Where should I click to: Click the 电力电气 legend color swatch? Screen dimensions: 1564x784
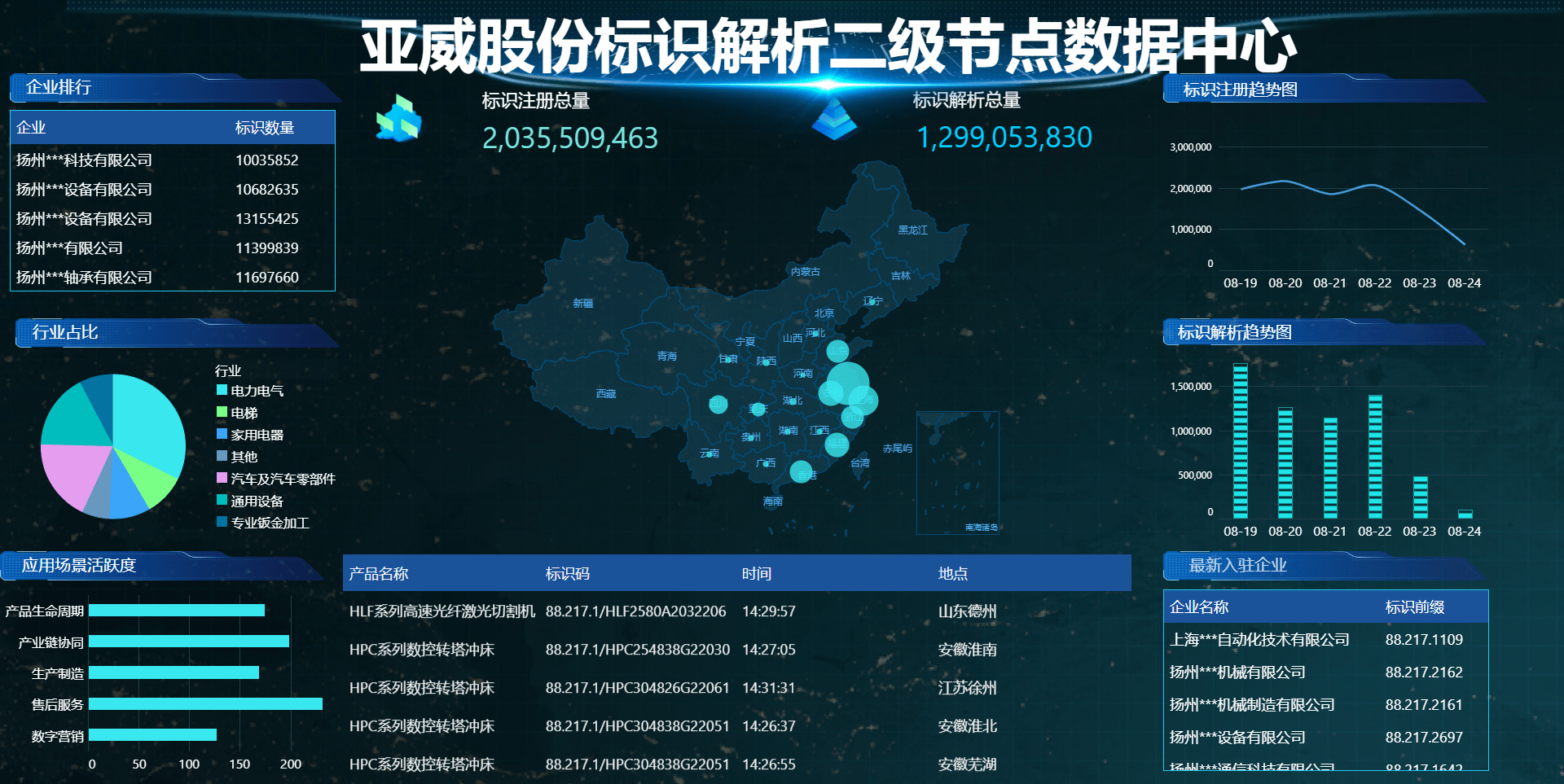point(222,390)
